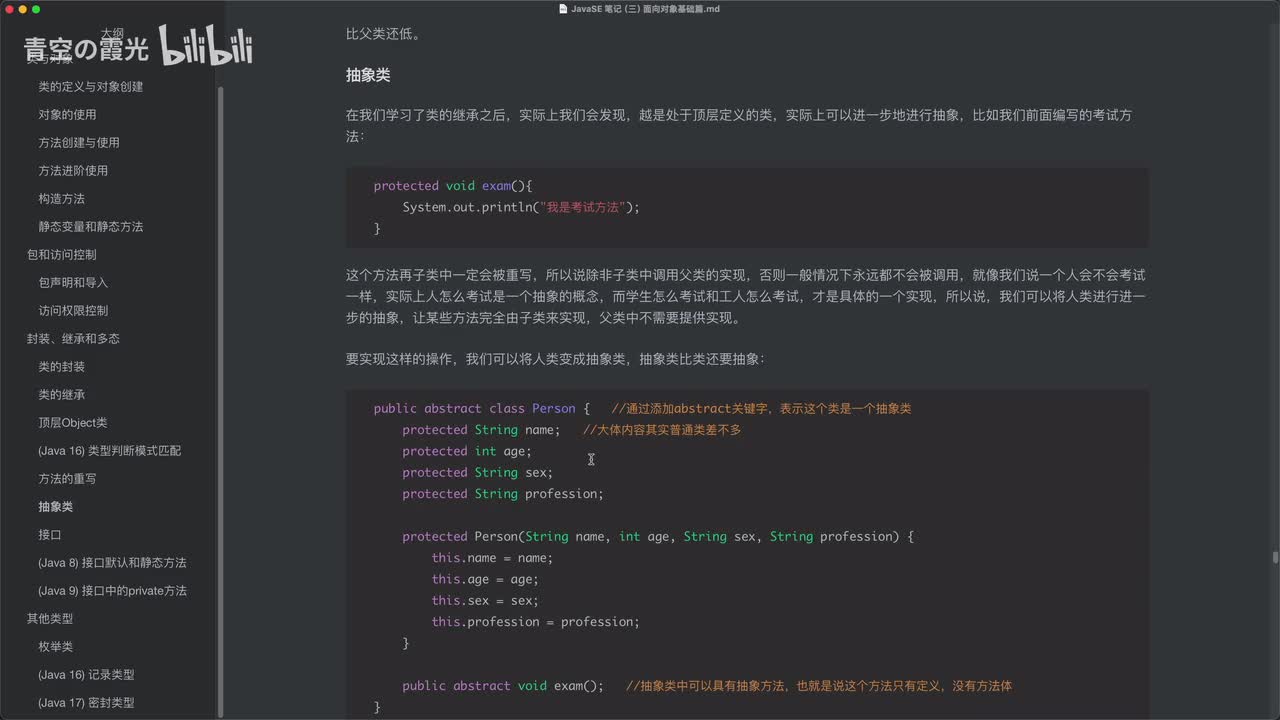Click 类的继承 outline item
Image resolution: width=1280 pixels, height=720 pixels.
(61, 395)
